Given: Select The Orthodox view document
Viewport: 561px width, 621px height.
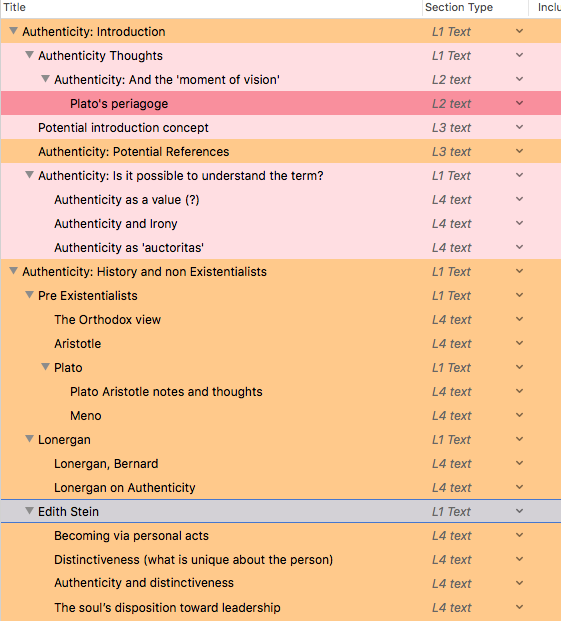Looking at the screenshot, I should click(107, 320).
